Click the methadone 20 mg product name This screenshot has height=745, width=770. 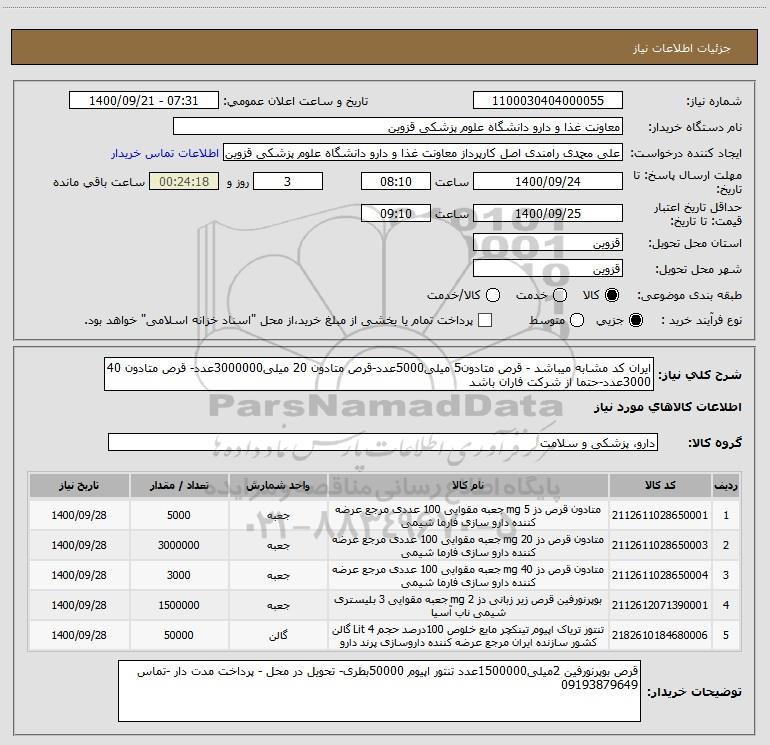point(468,546)
